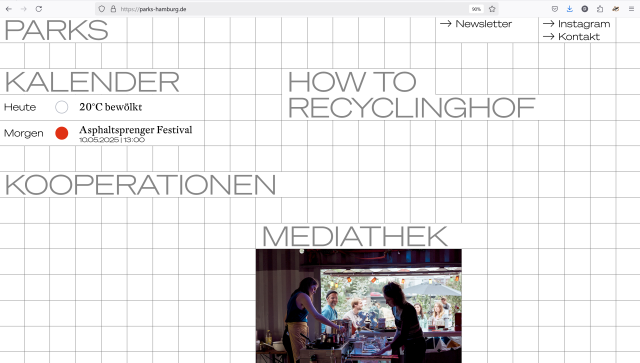Screen dimensions: 640x363
Task: Open the KALENDER section heading
Action: click(x=92, y=82)
